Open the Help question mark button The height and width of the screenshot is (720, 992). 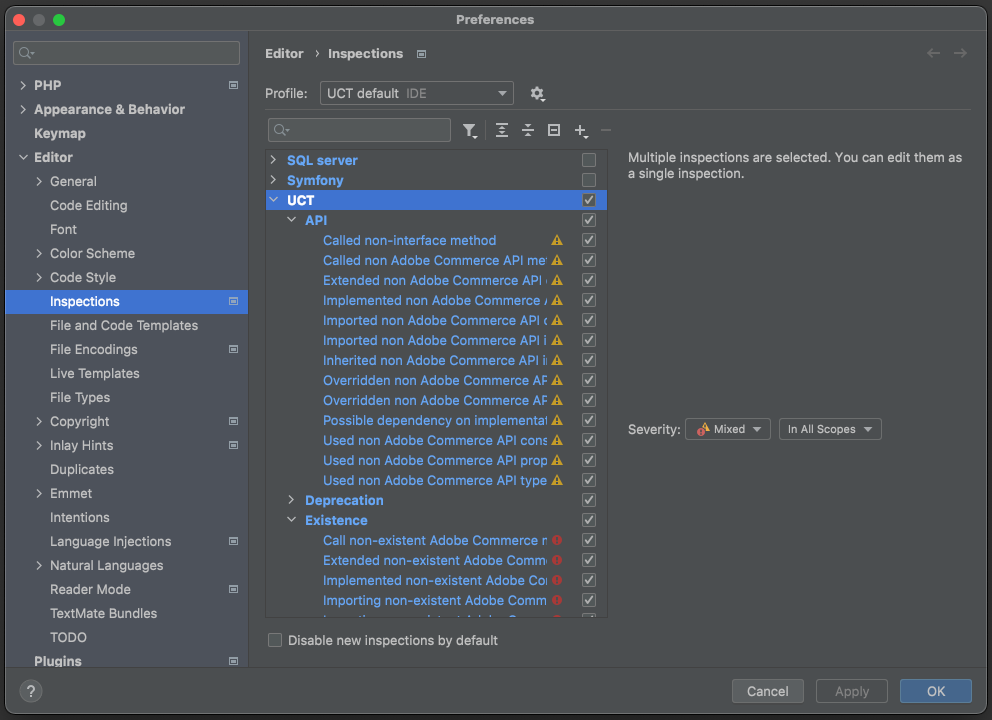click(x=31, y=691)
